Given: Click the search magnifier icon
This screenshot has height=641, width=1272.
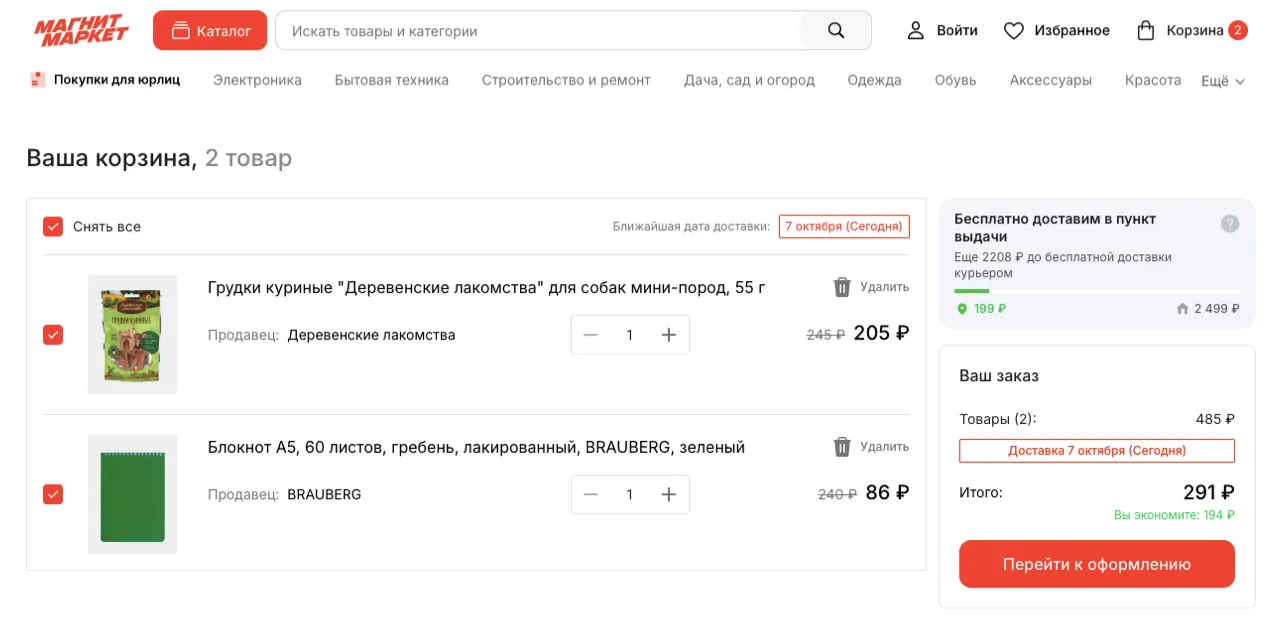Looking at the screenshot, I should [836, 31].
